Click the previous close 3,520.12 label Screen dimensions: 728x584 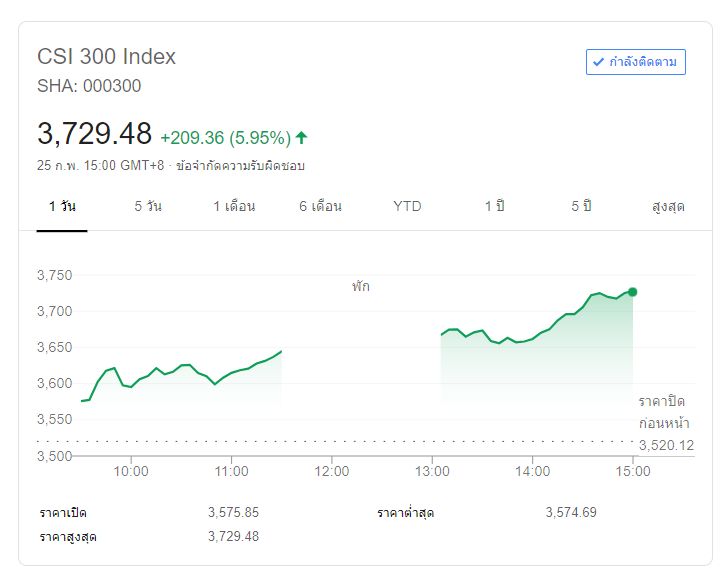665,445
